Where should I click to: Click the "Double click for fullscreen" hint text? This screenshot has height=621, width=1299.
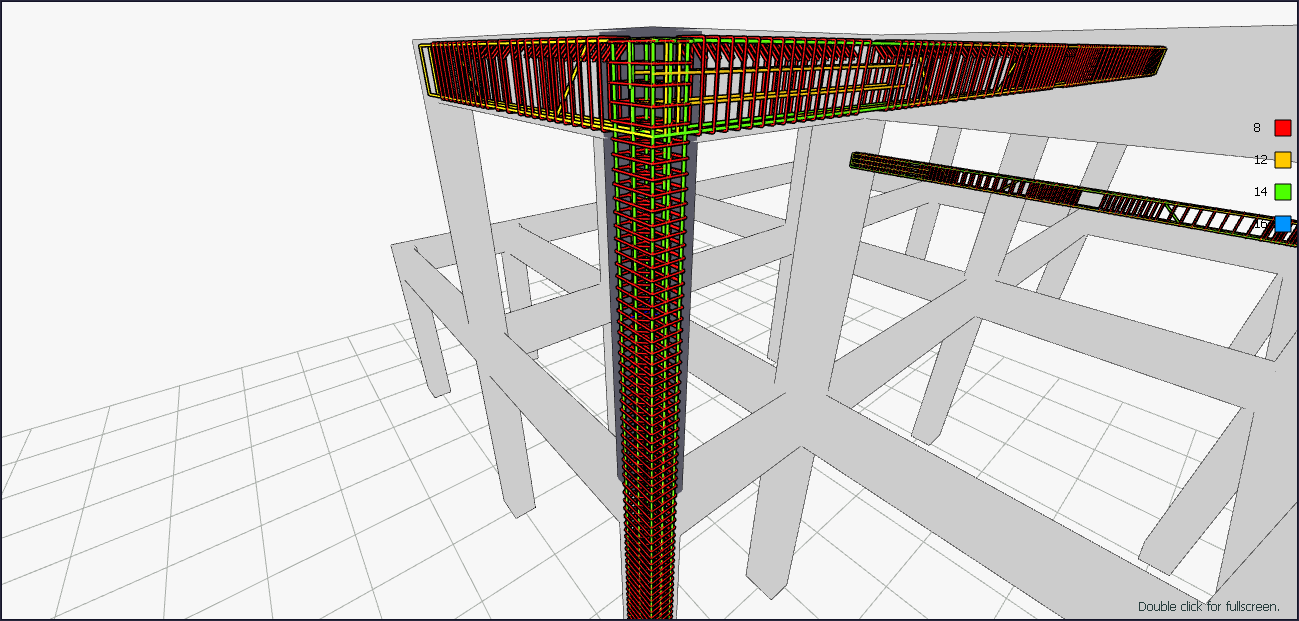coord(1209,606)
